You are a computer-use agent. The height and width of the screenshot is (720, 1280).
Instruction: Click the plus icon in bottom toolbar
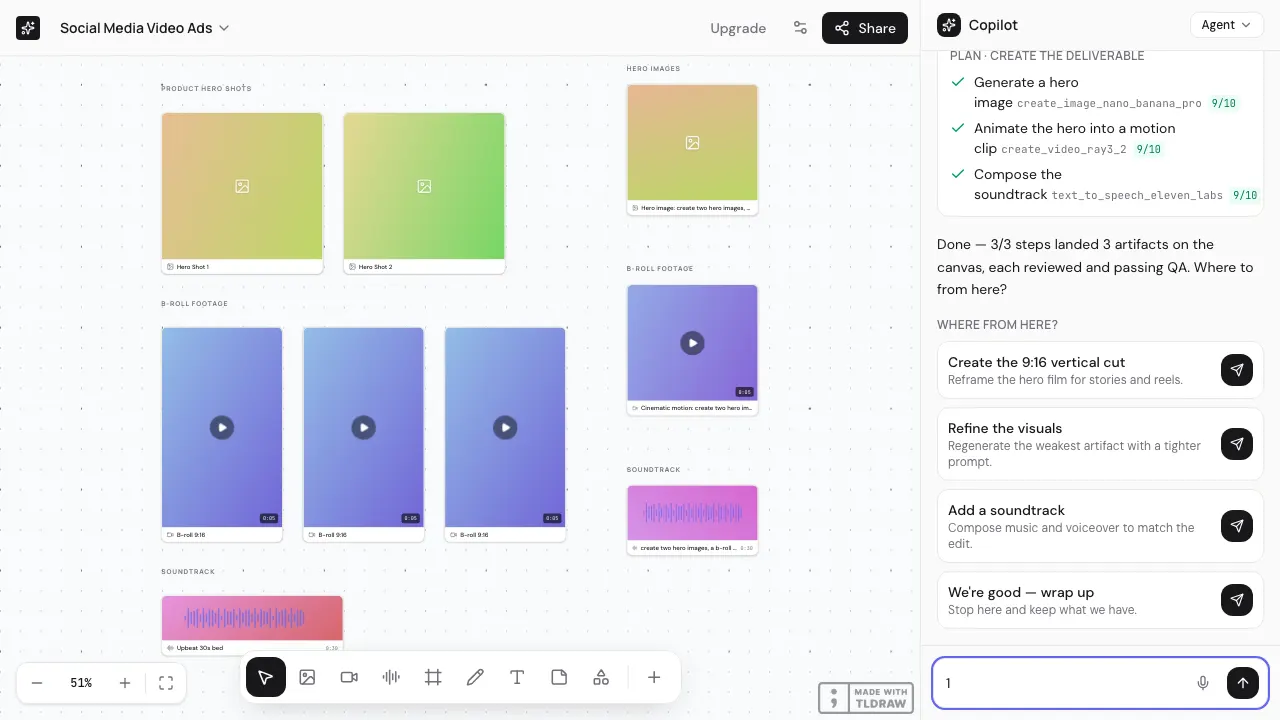coord(654,677)
